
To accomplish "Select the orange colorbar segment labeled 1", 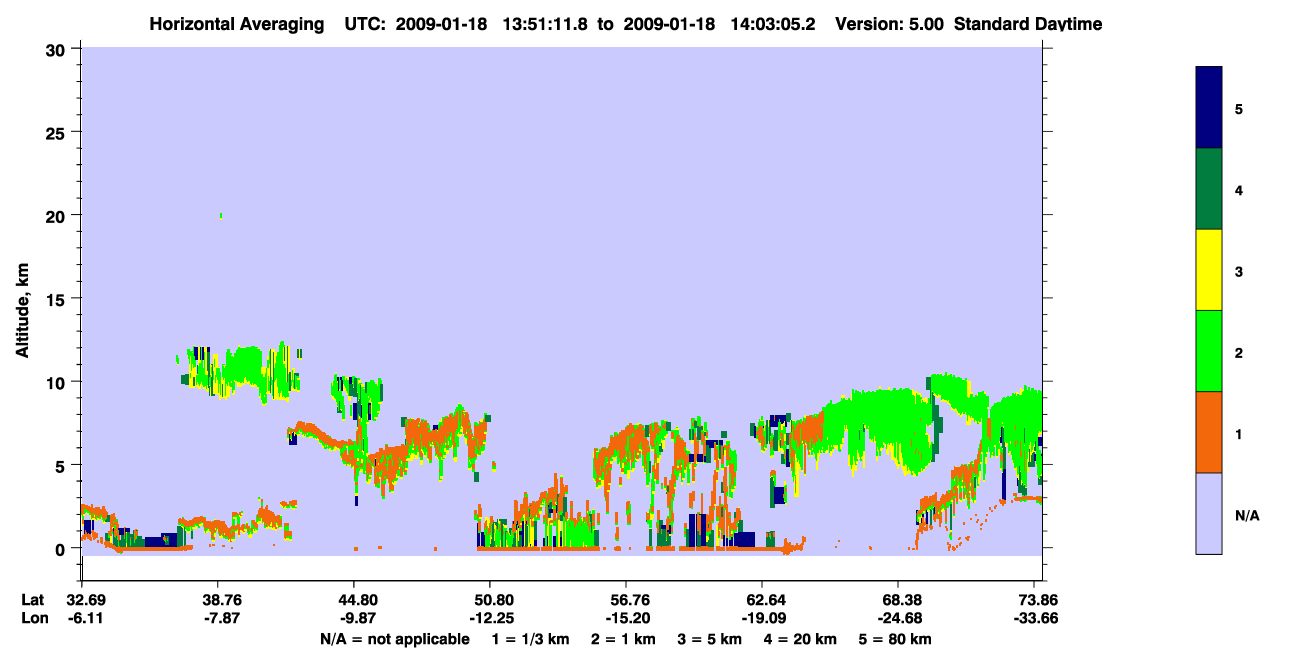I will (1209, 432).
